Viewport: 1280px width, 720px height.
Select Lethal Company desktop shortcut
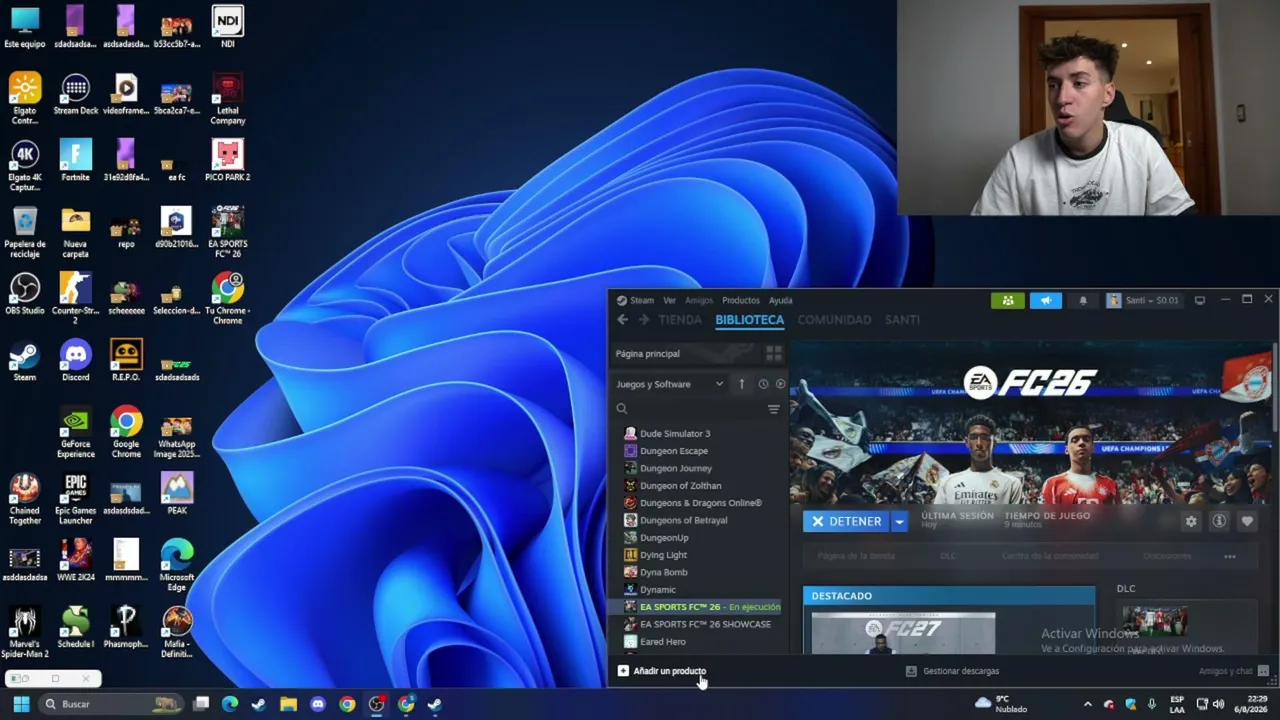227,99
